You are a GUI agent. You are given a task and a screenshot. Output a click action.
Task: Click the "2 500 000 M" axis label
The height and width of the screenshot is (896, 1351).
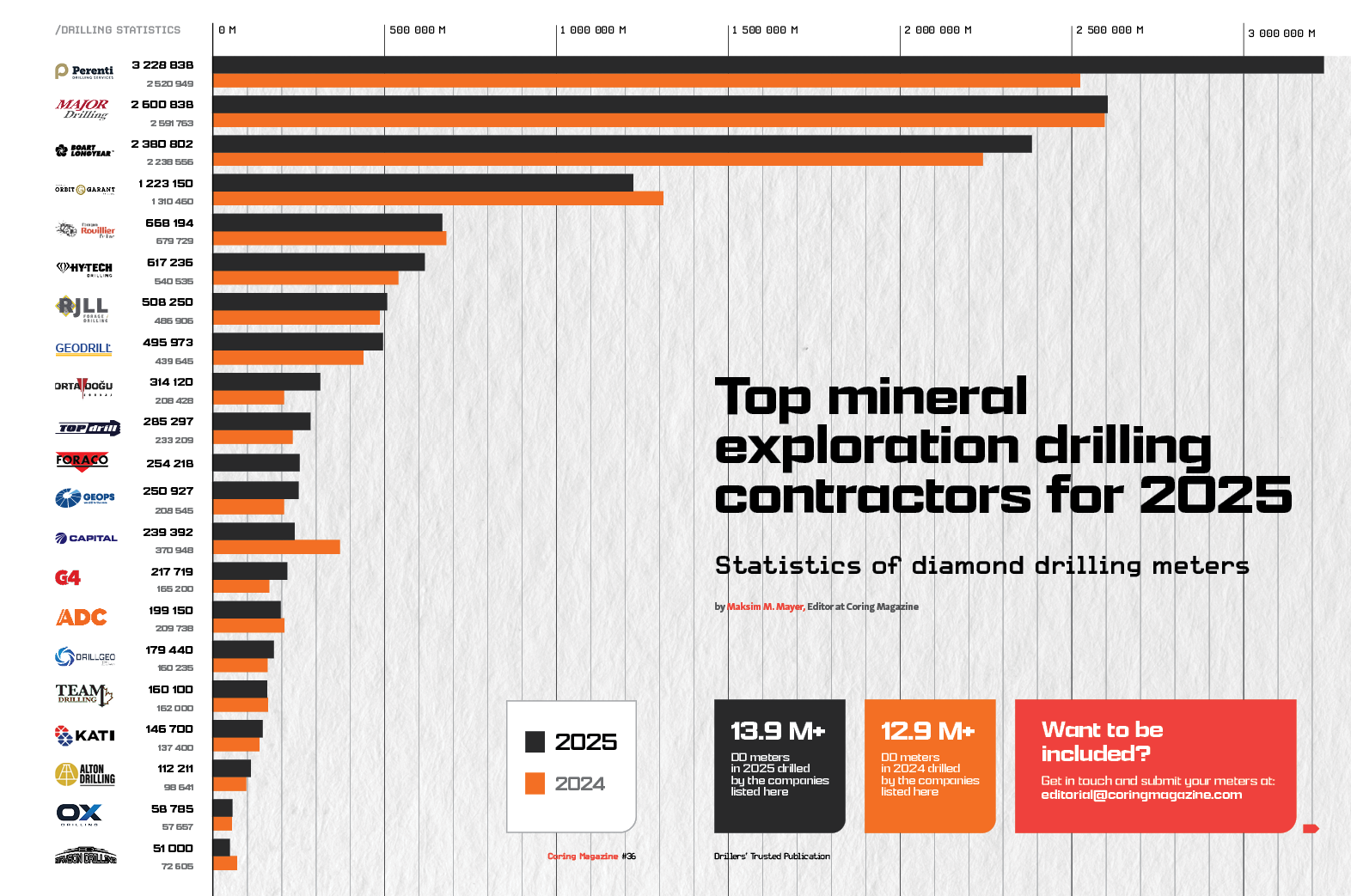1110,30
